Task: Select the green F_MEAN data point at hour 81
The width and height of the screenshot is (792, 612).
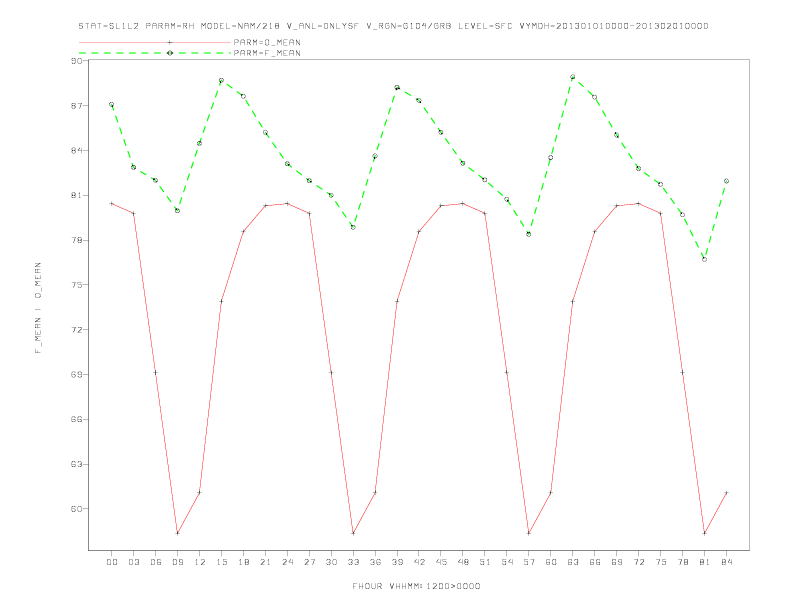Action: coord(704,259)
